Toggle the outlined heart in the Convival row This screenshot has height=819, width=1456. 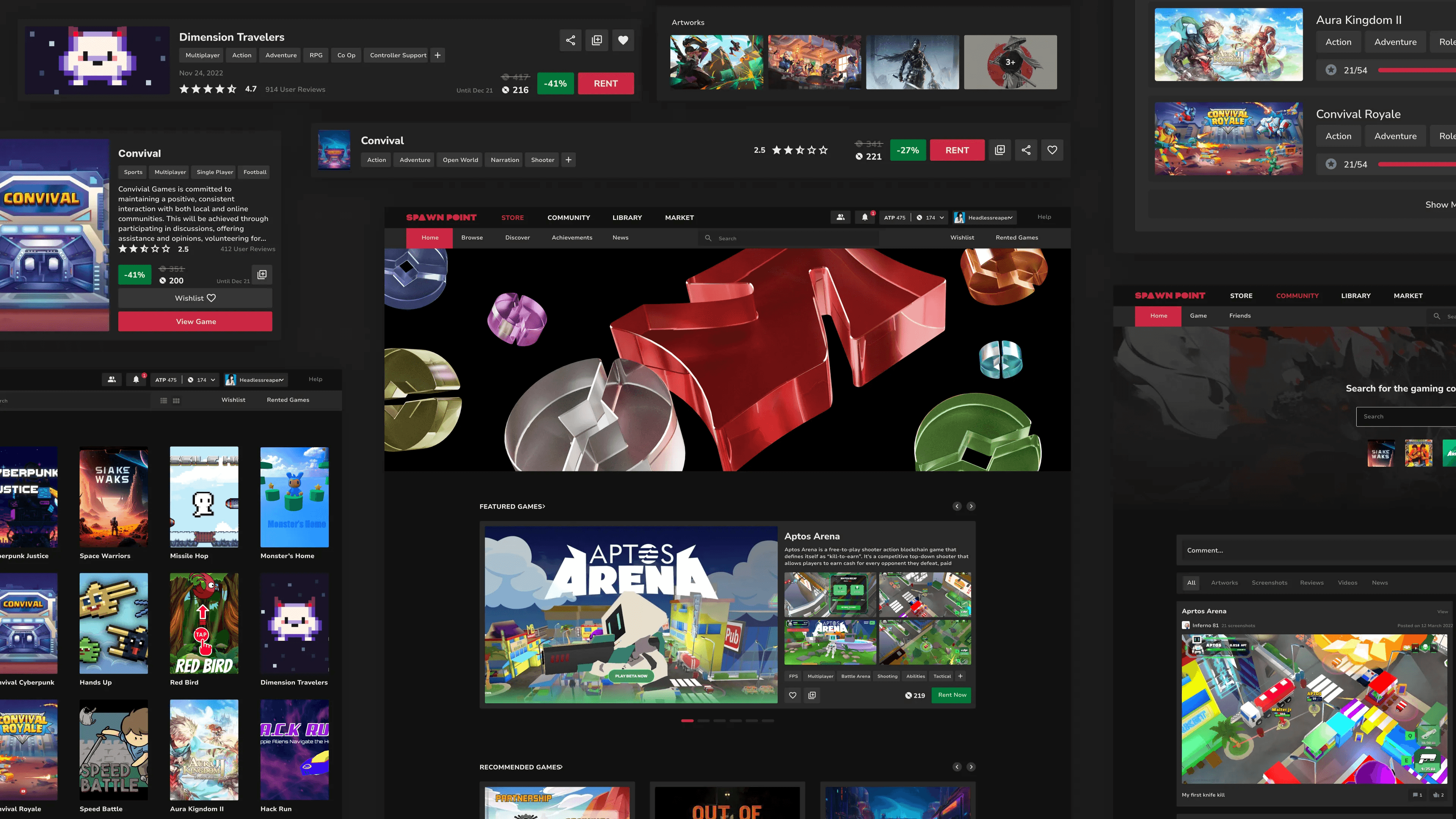coord(1052,150)
